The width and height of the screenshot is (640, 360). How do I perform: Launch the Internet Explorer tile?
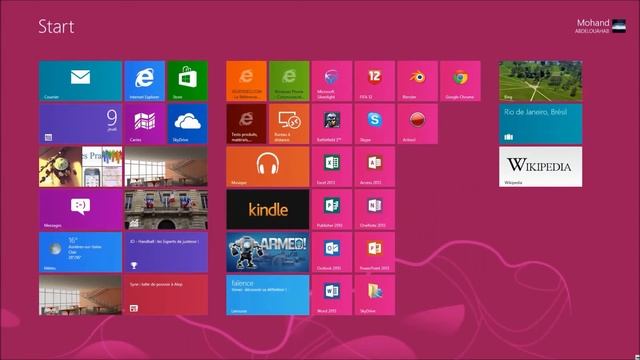144,81
